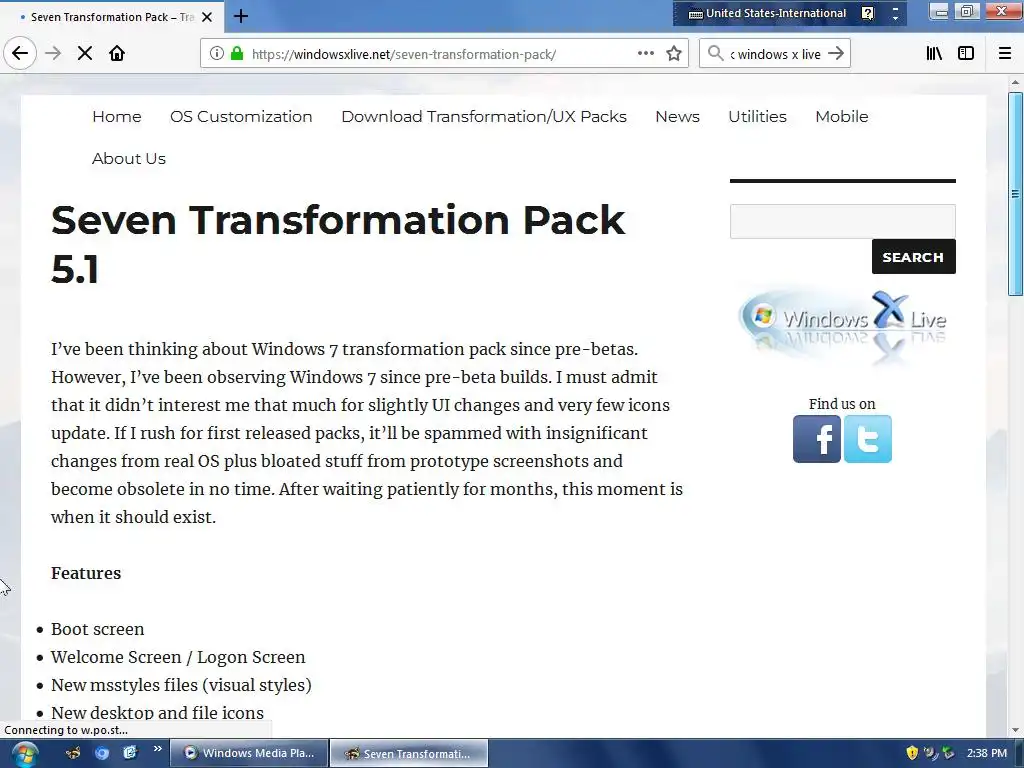Click the site sidebar search field
The width and height of the screenshot is (1024, 768).
(842, 221)
